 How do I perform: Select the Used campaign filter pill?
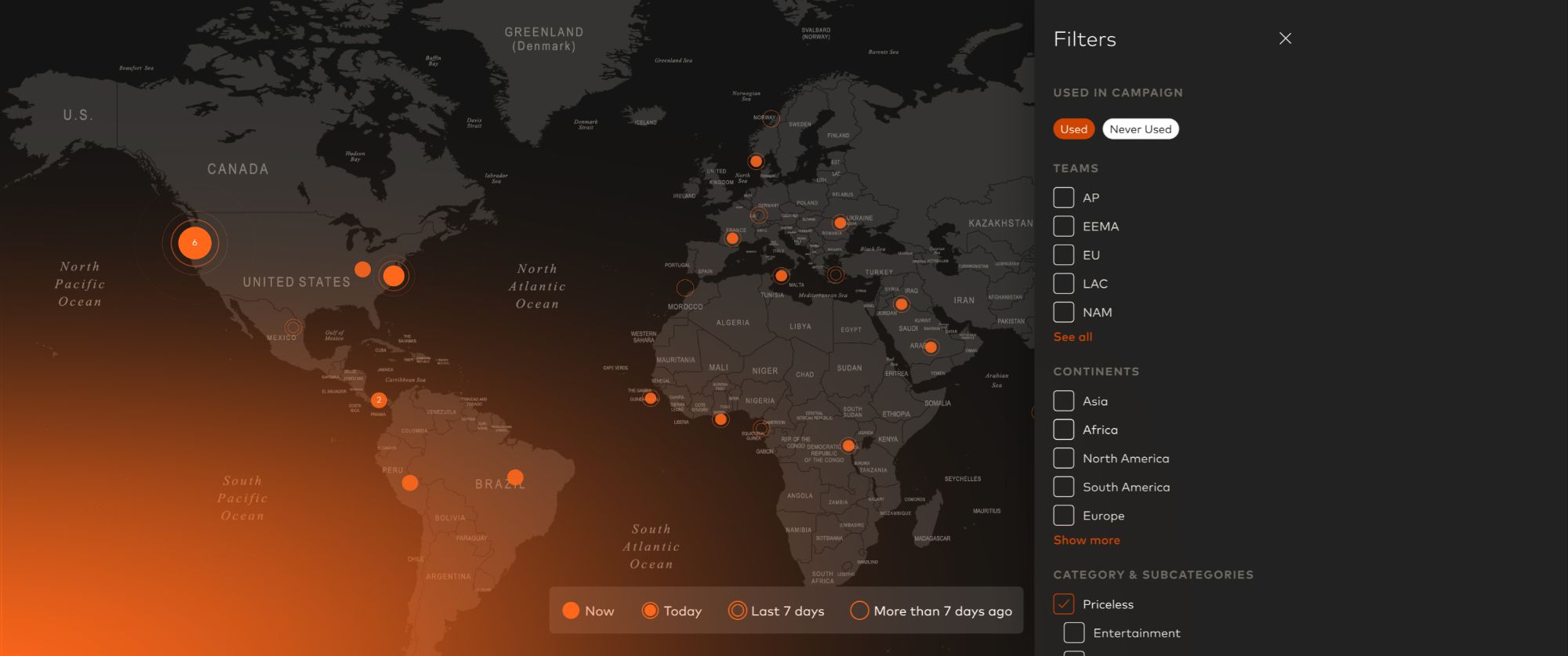click(1073, 129)
